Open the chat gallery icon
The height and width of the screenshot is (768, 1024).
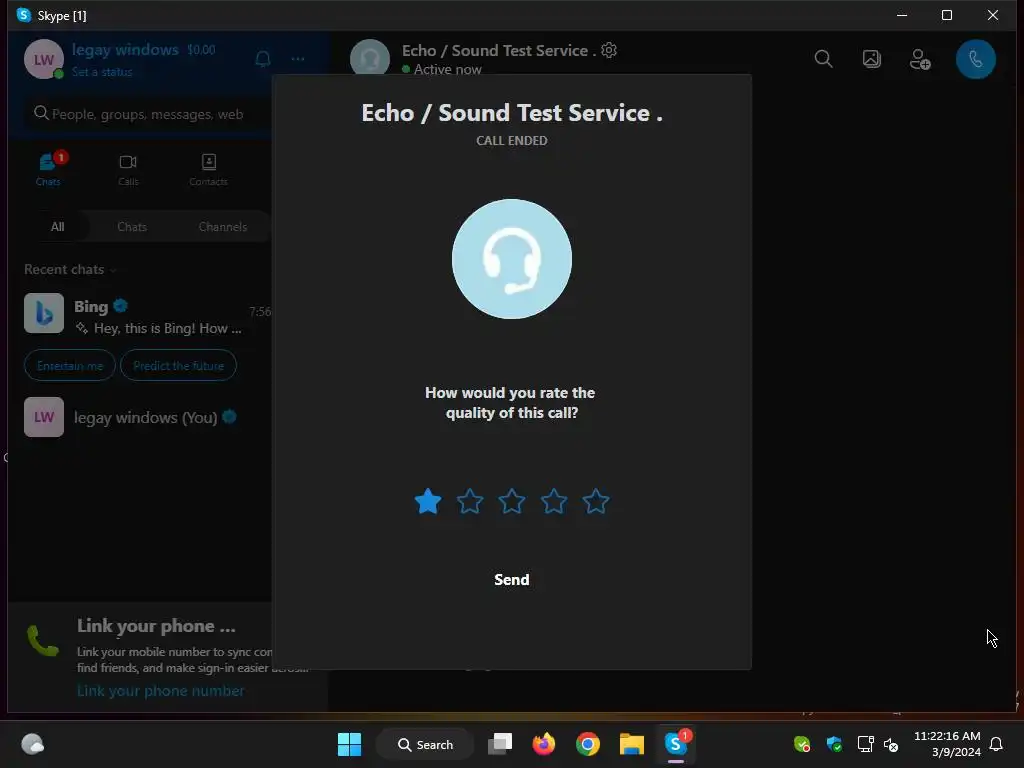point(872,59)
